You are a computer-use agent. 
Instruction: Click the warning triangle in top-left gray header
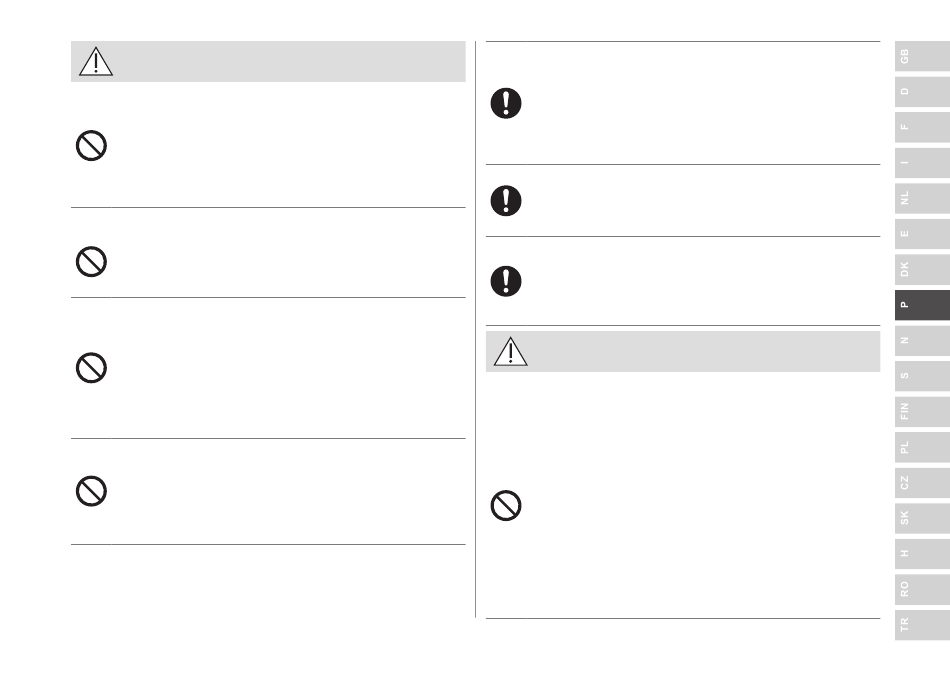coord(96,61)
